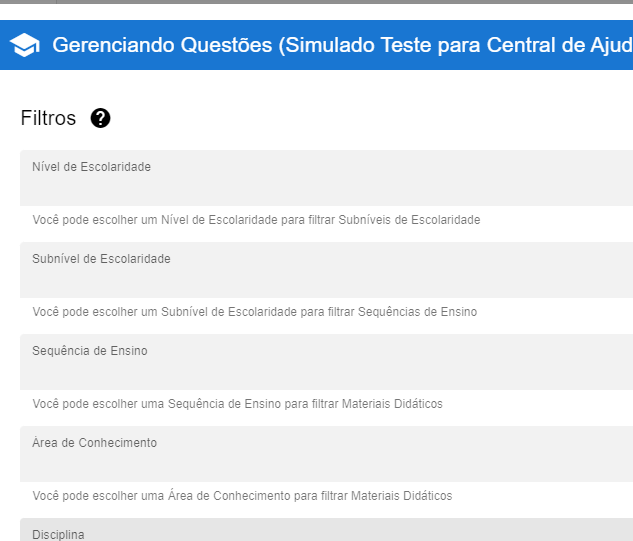The image size is (633, 541).
Task: Click the blue header bar's empty left edge
Action: [x=5, y=46]
